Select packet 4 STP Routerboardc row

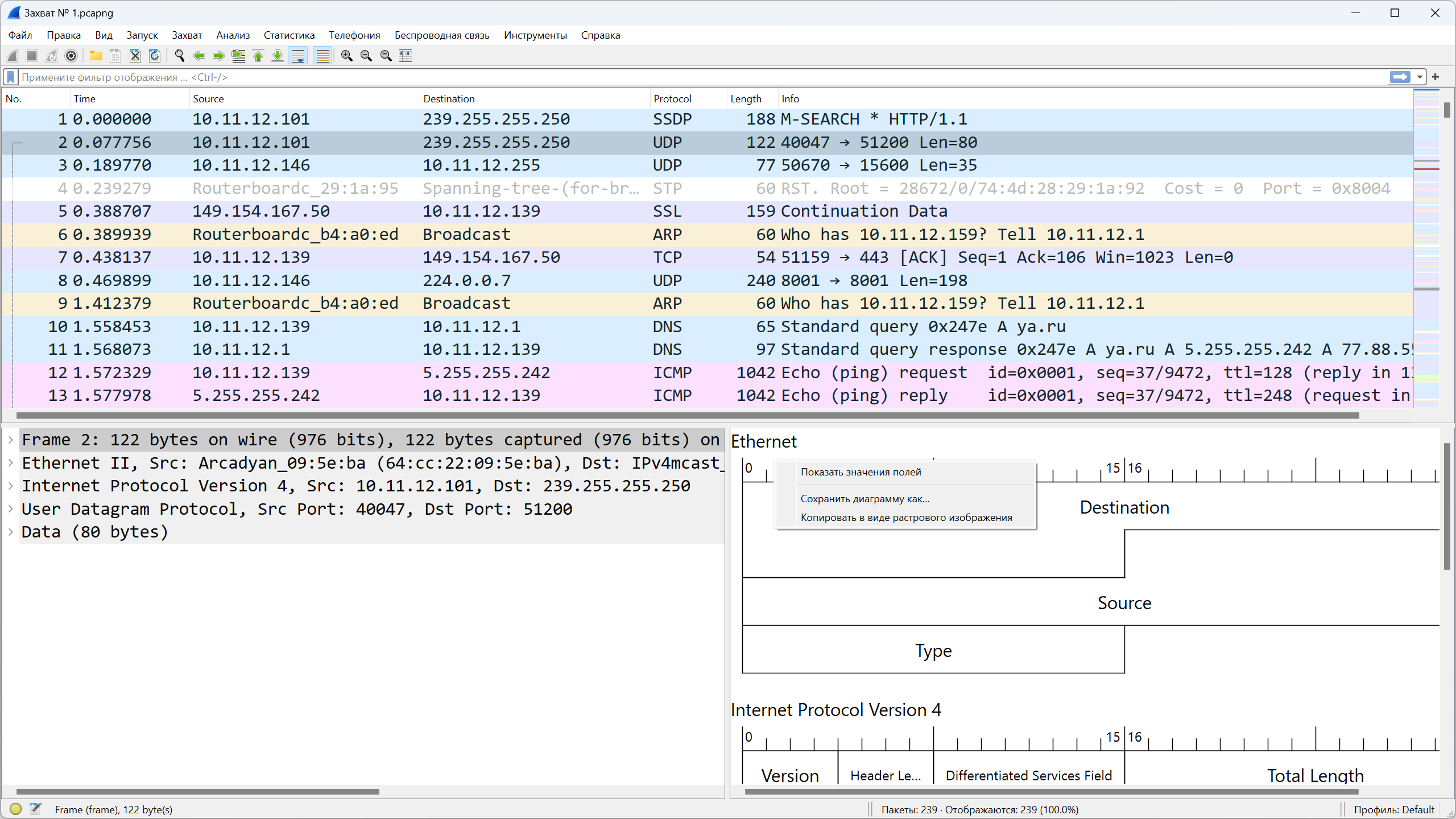point(708,189)
